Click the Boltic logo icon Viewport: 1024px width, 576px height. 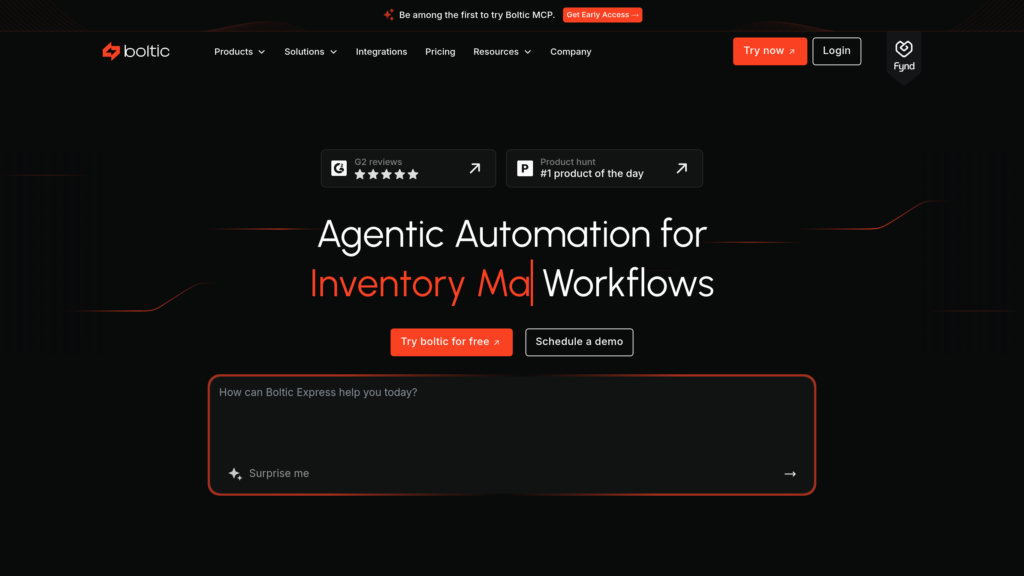tap(111, 51)
